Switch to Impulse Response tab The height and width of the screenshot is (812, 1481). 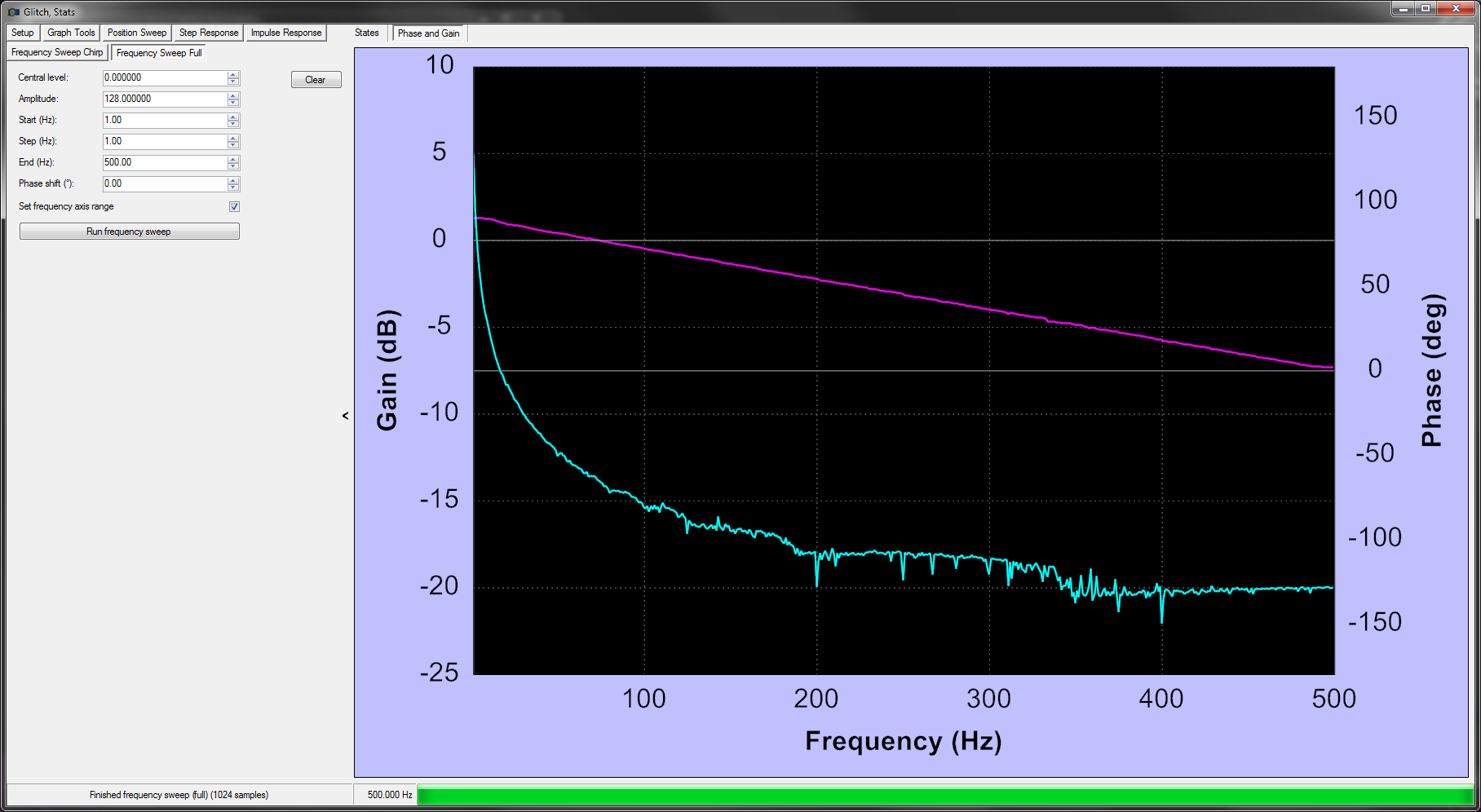(x=286, y=33)
